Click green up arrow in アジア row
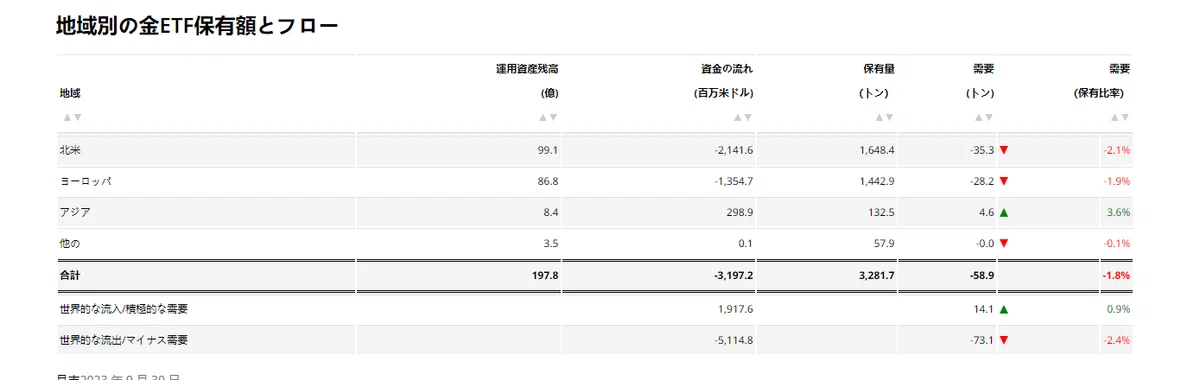This screenshot has height=380, width=1200. [x=1004, y=212]
